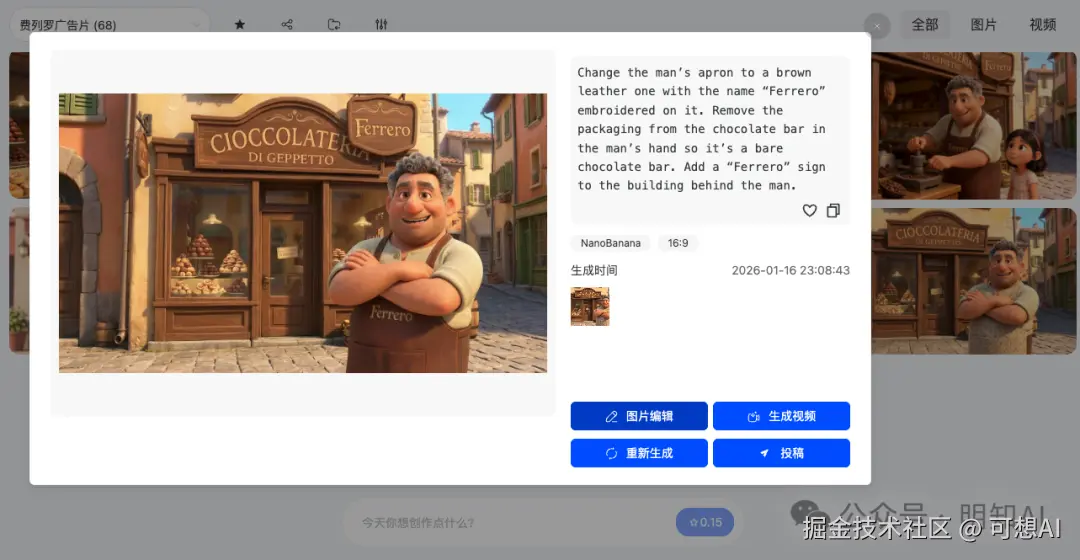Screen dimensions: 1080x560
Task: Copy the prompt text with copy icon
Action: pyautogui.click(x=833, y=211)
